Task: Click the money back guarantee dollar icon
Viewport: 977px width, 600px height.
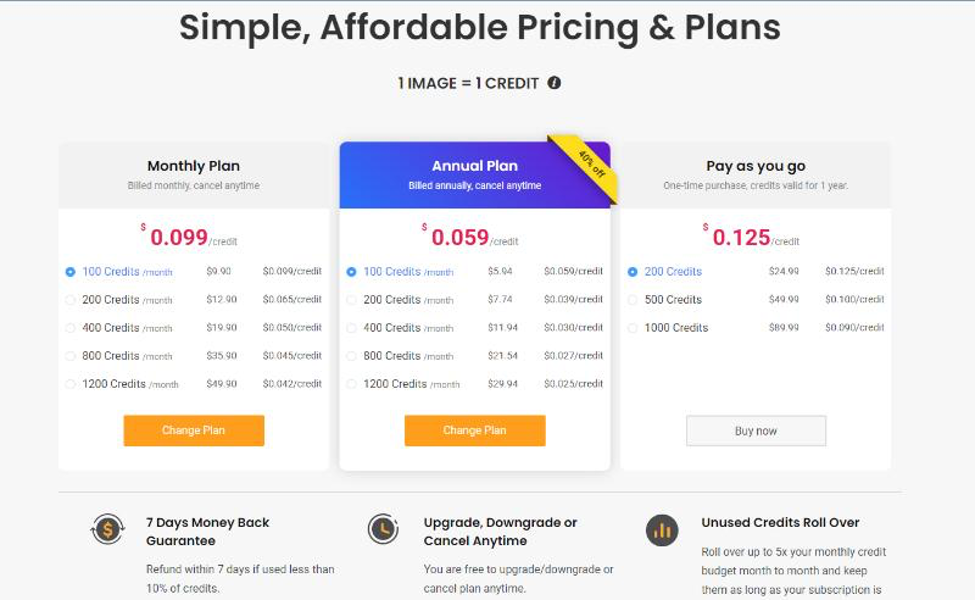Action: 108,530
